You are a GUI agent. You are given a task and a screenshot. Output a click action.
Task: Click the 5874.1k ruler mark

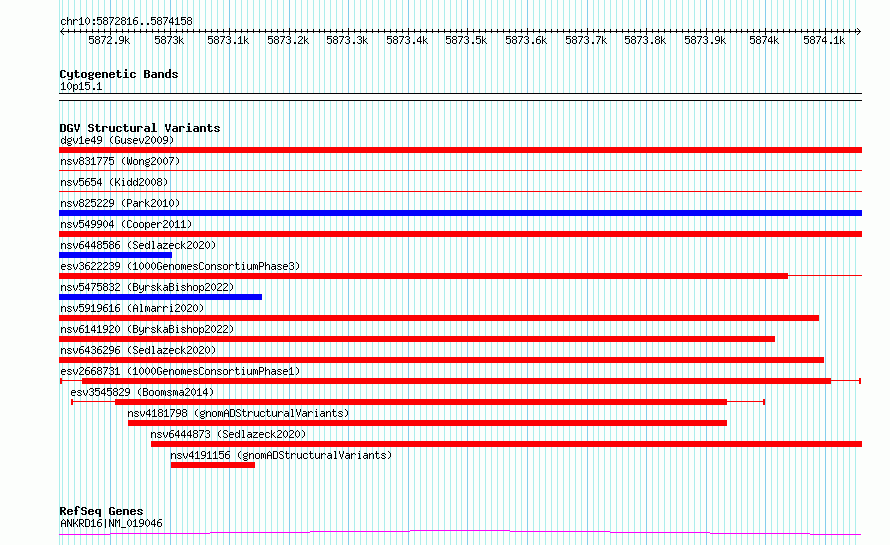click(824, 40)
